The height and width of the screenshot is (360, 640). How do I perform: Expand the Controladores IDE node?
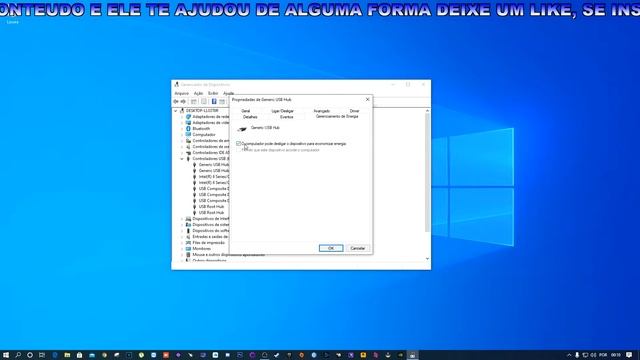click(x=182, y=153)
